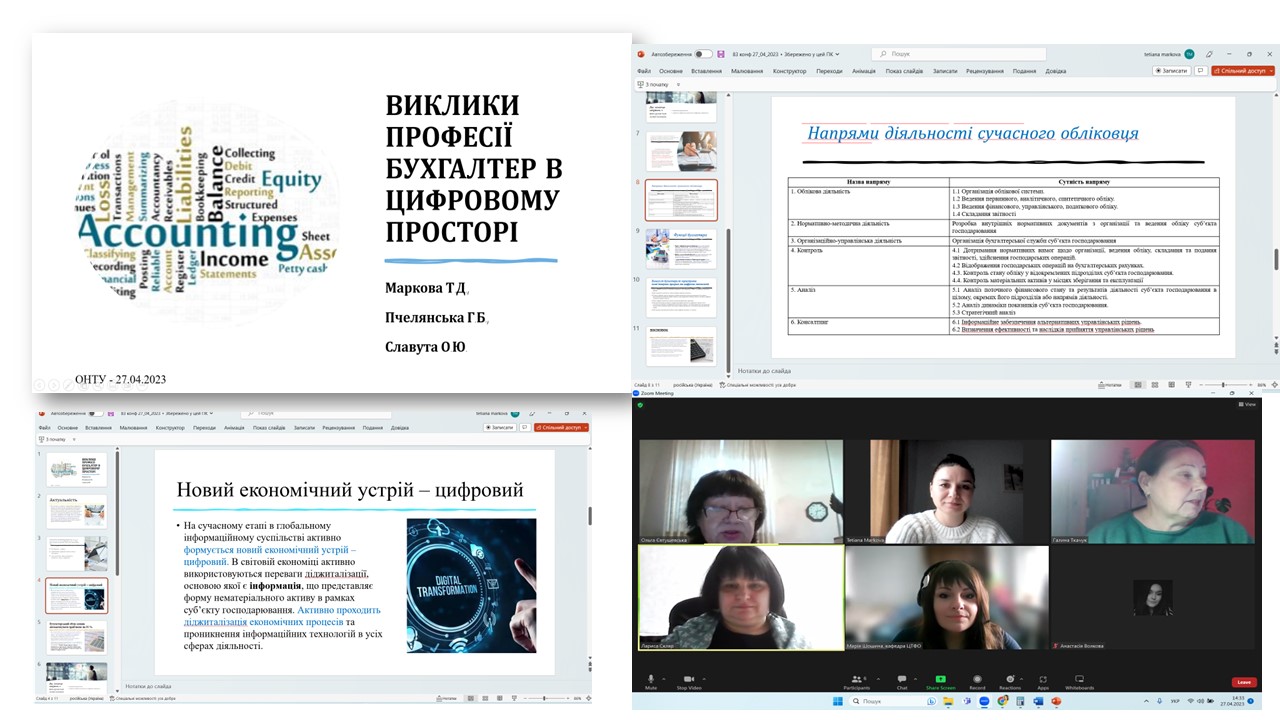Click green Share Screen icon in Zoom

tap(940, 679)
